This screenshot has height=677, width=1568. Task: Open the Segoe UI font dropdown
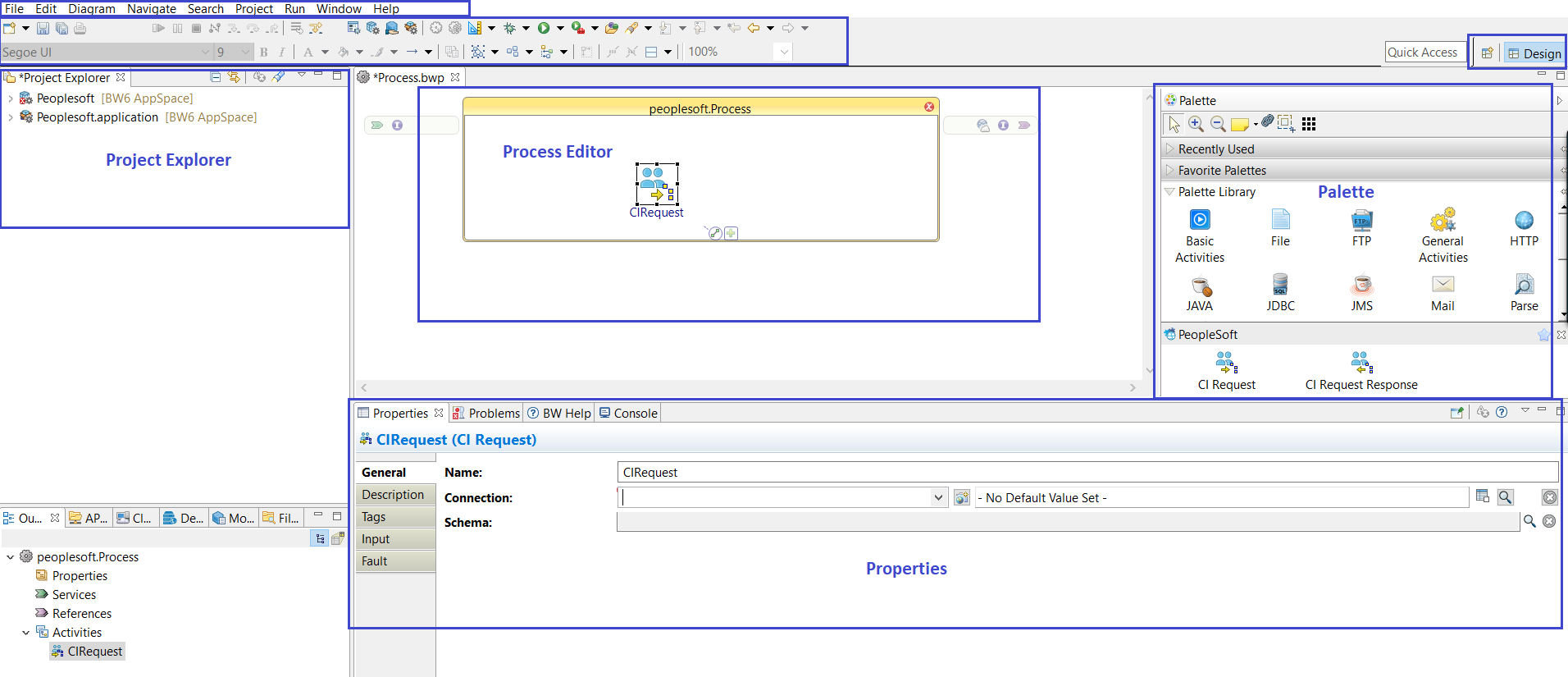pos(205,52)
